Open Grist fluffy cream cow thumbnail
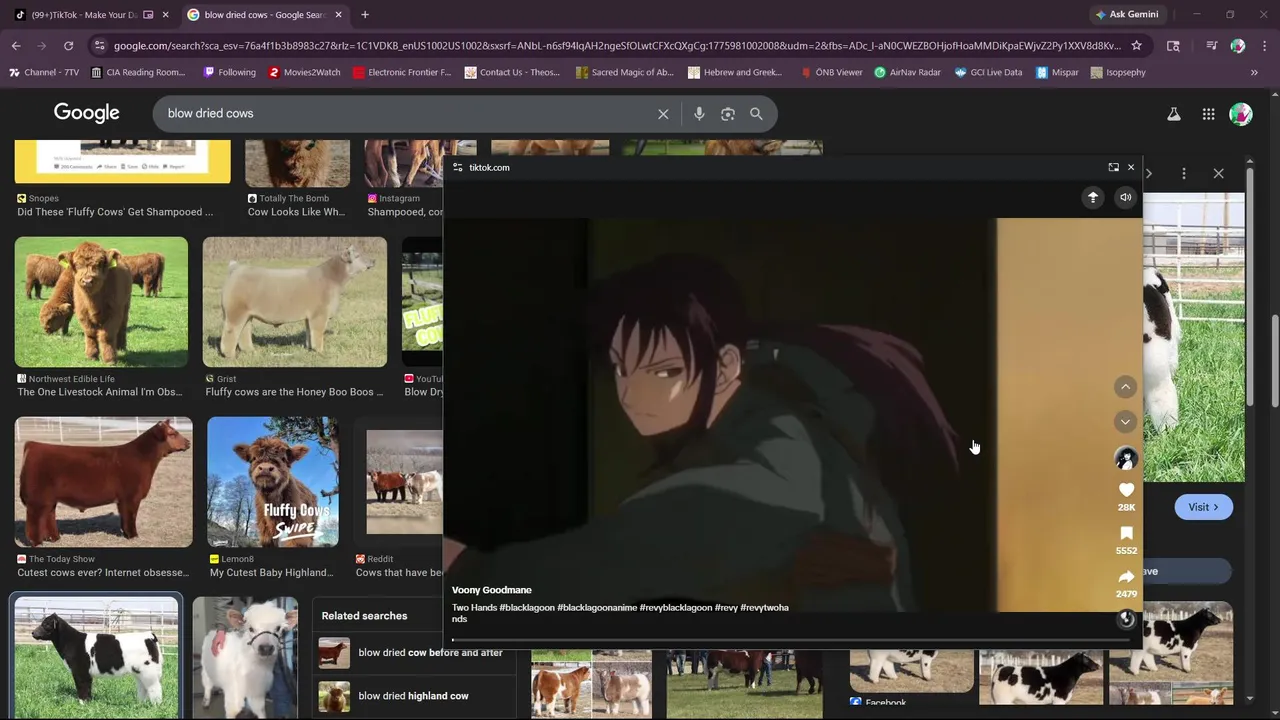Screen dimensions: 1280x720 [295, 302]
